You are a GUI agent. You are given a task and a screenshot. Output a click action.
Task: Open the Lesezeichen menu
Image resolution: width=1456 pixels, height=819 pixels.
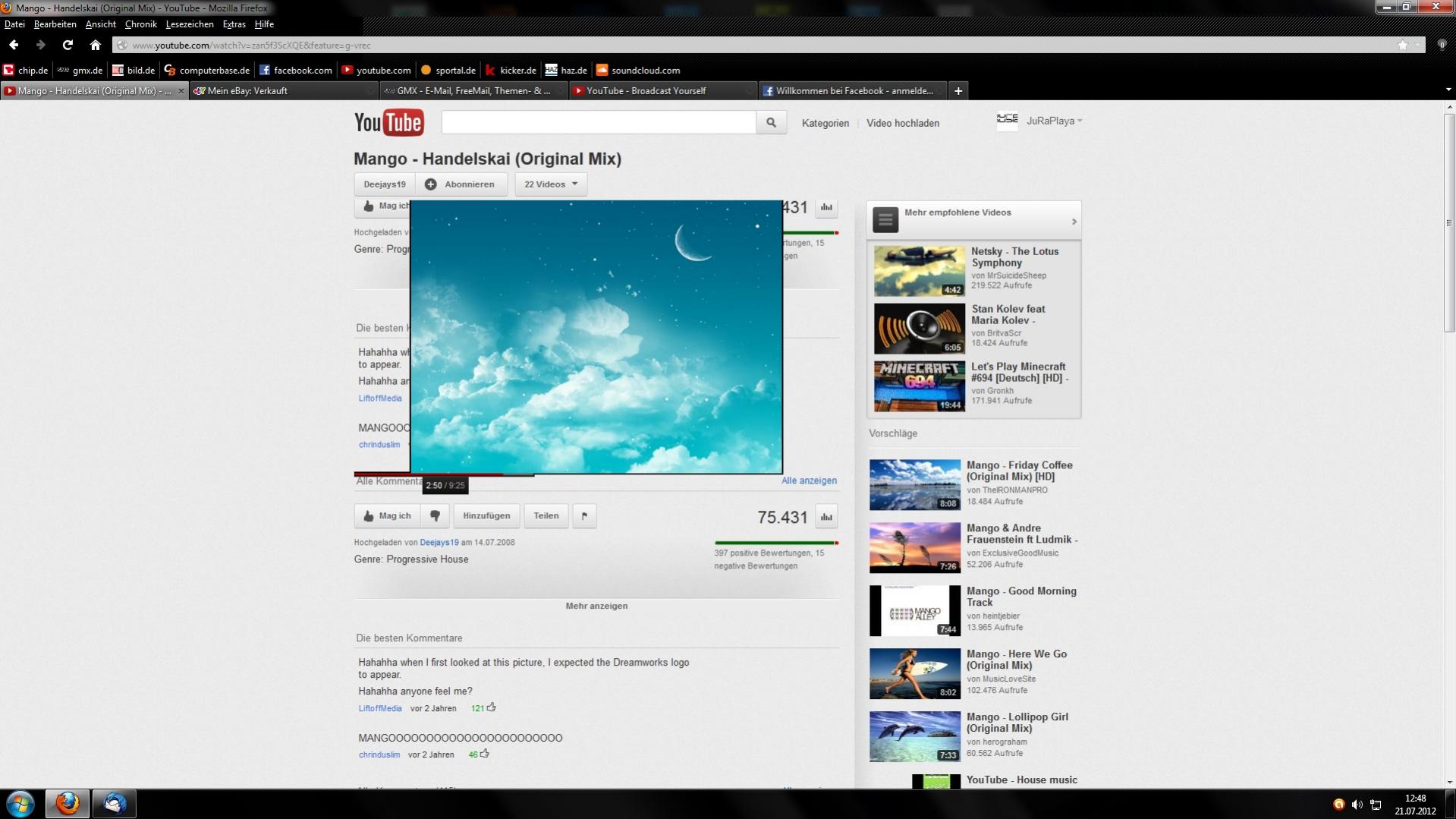coord(190,24)
